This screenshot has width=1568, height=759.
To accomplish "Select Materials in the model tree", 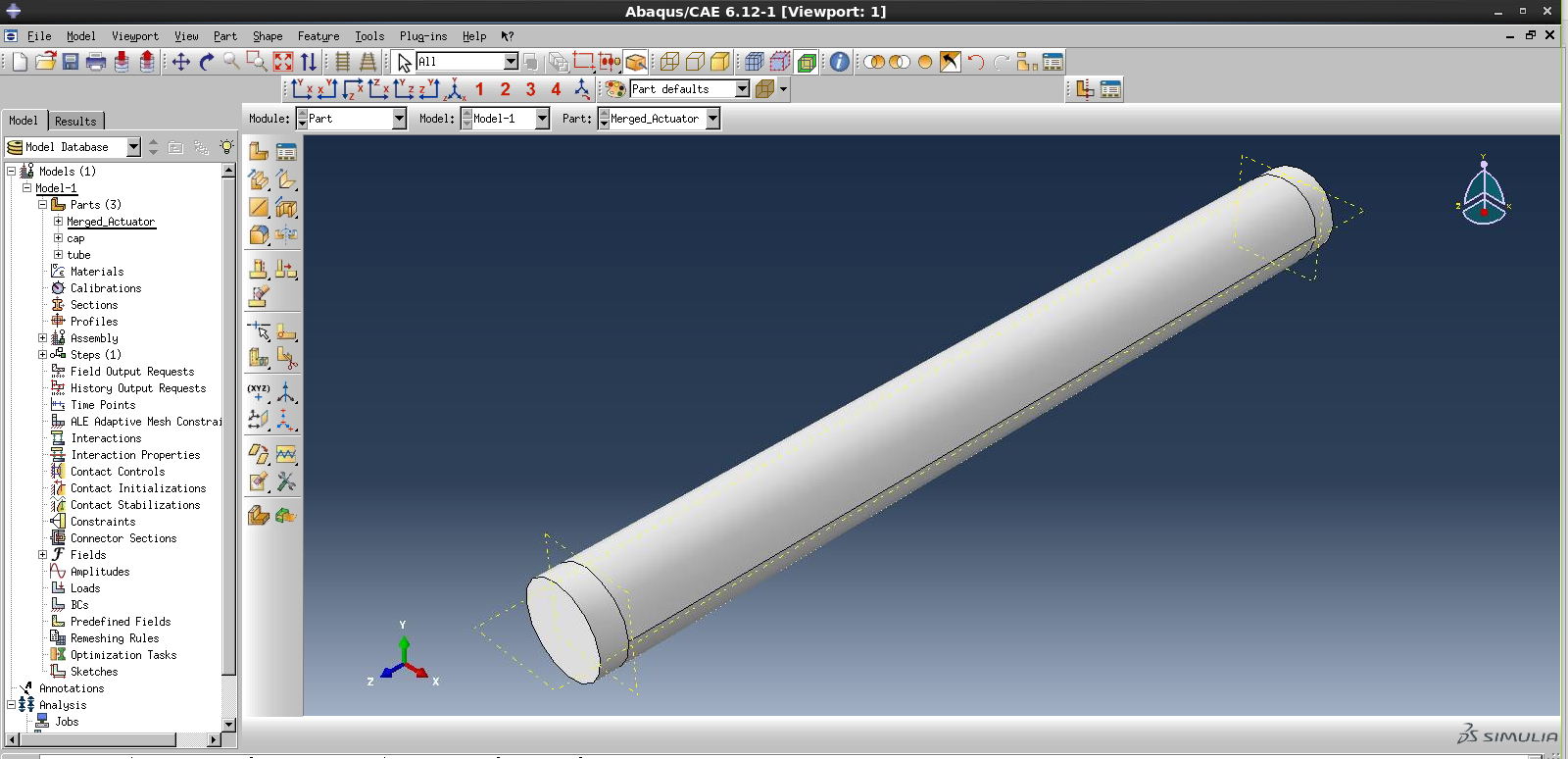I will click(x=97, y=272).
